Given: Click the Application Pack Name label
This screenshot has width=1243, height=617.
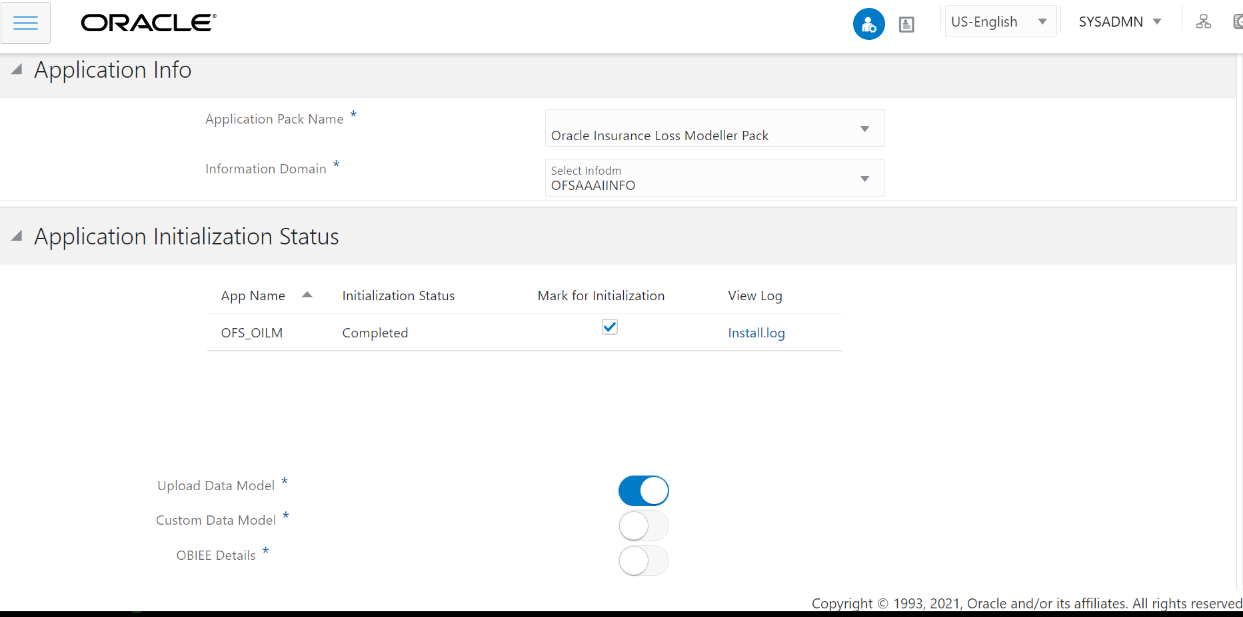Looking at the screenshot, I should 274,119.
